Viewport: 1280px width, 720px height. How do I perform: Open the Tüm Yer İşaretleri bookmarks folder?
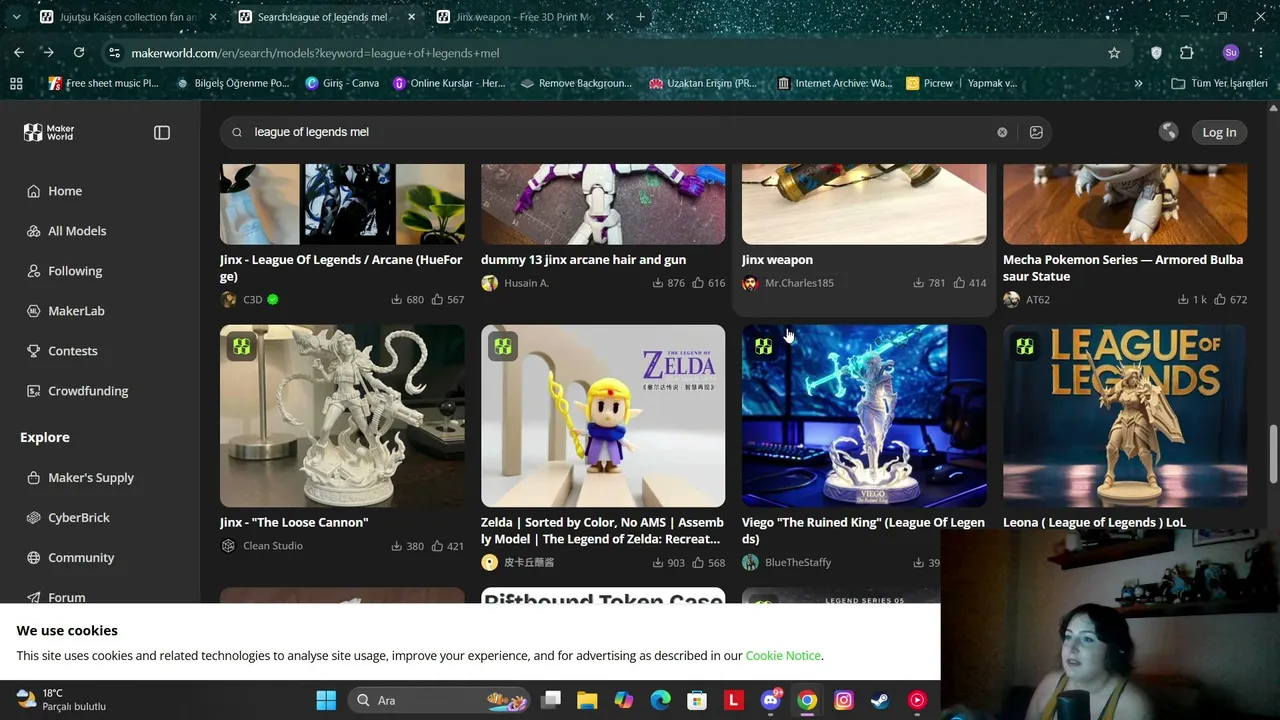1219,83
